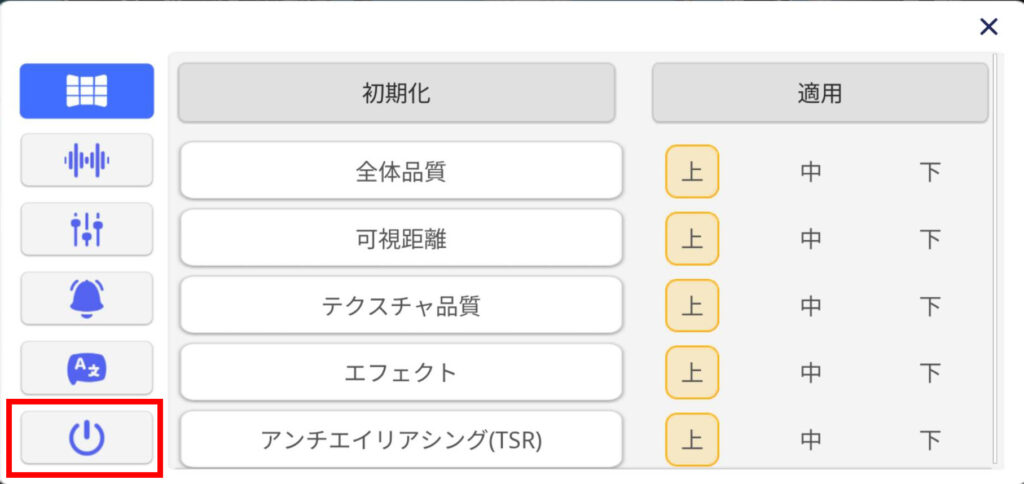Click the テクスチャ品質 label row

pos(401,305)
